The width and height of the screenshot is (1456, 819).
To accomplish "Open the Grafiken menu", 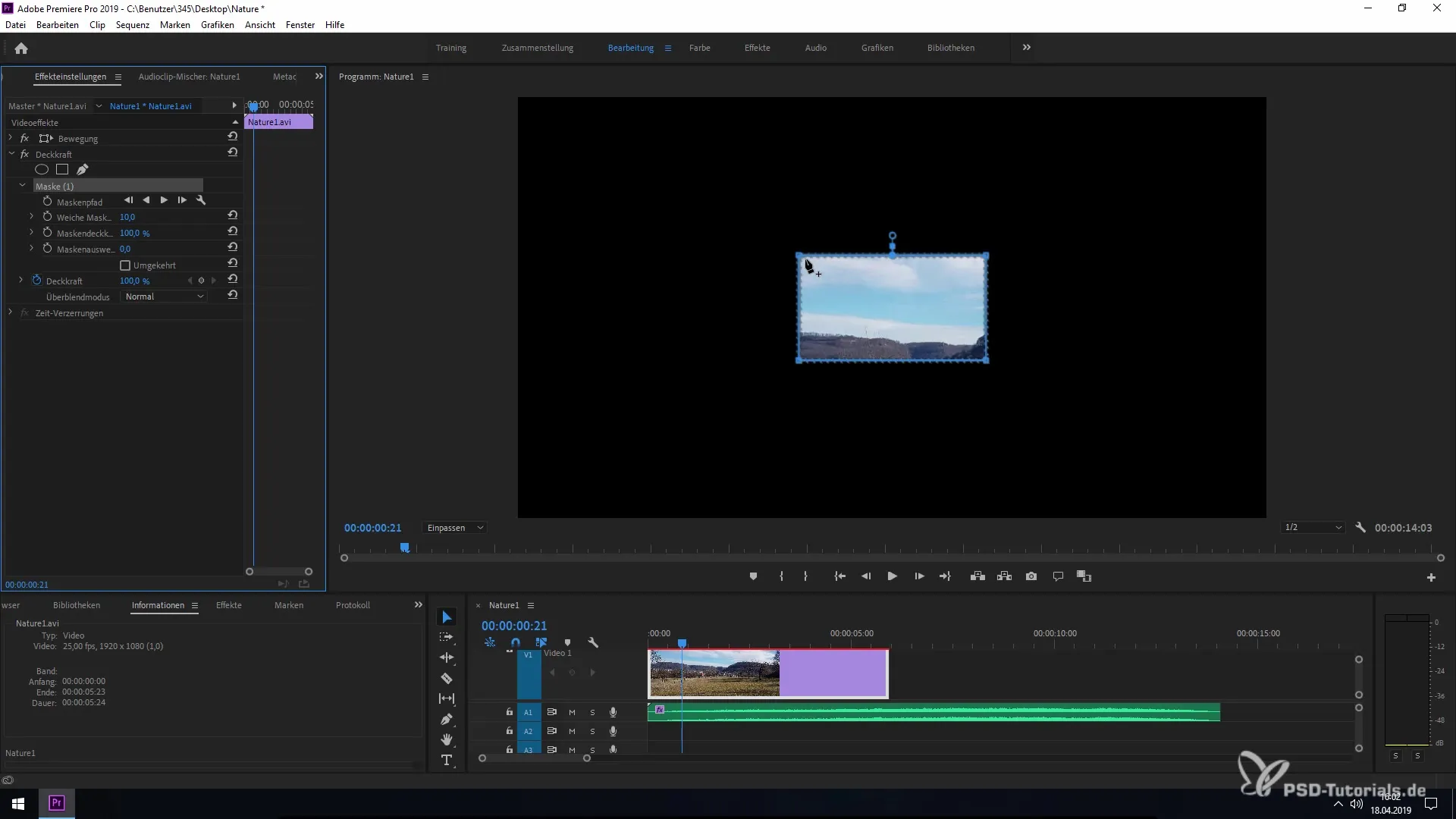I will (x=217, y=25).
